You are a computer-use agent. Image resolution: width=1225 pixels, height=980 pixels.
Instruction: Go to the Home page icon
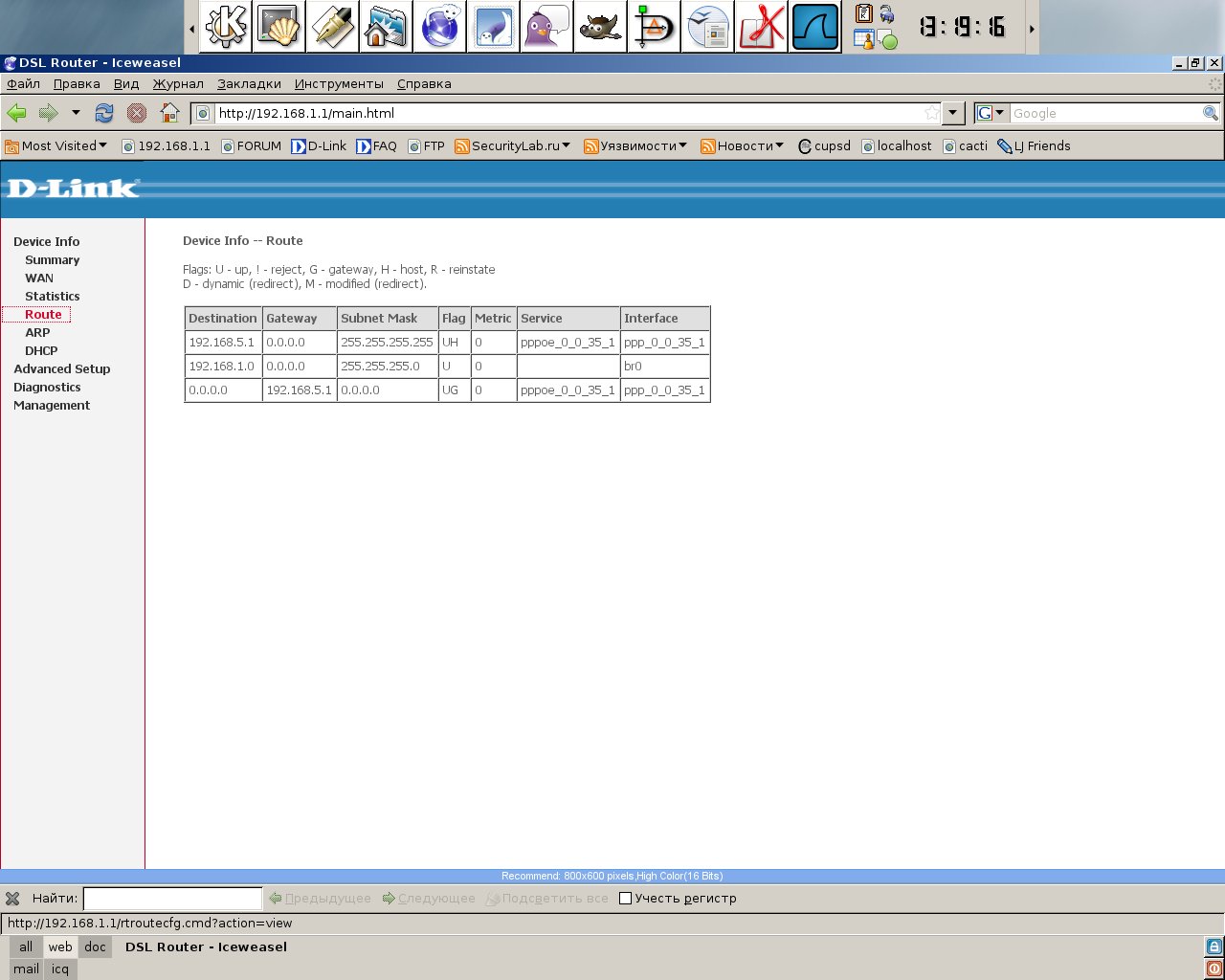(x=169, y=113)
